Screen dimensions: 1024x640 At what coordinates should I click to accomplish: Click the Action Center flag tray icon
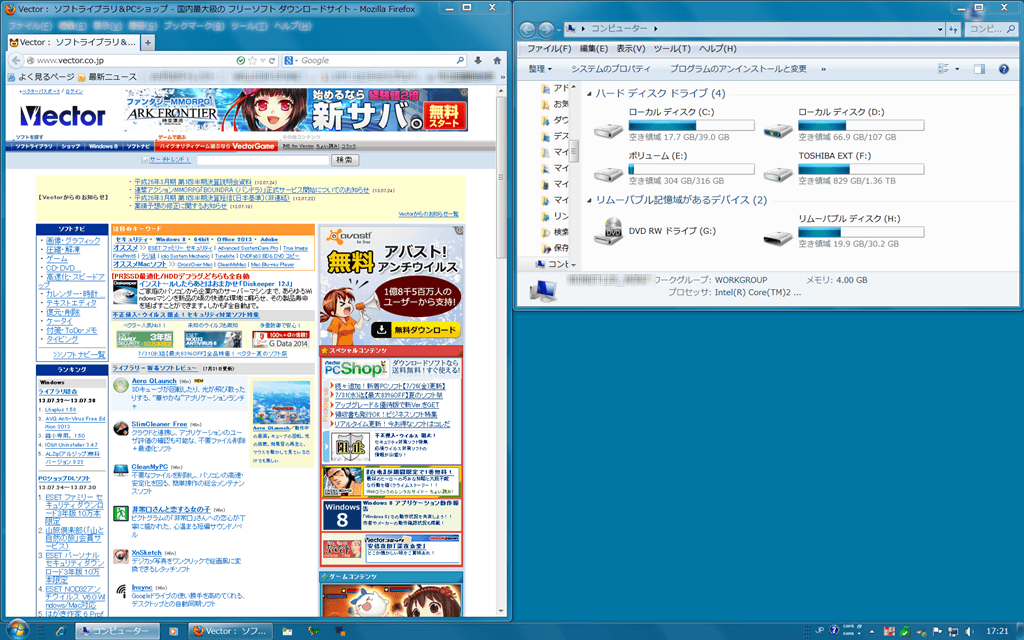pos(937,632)
